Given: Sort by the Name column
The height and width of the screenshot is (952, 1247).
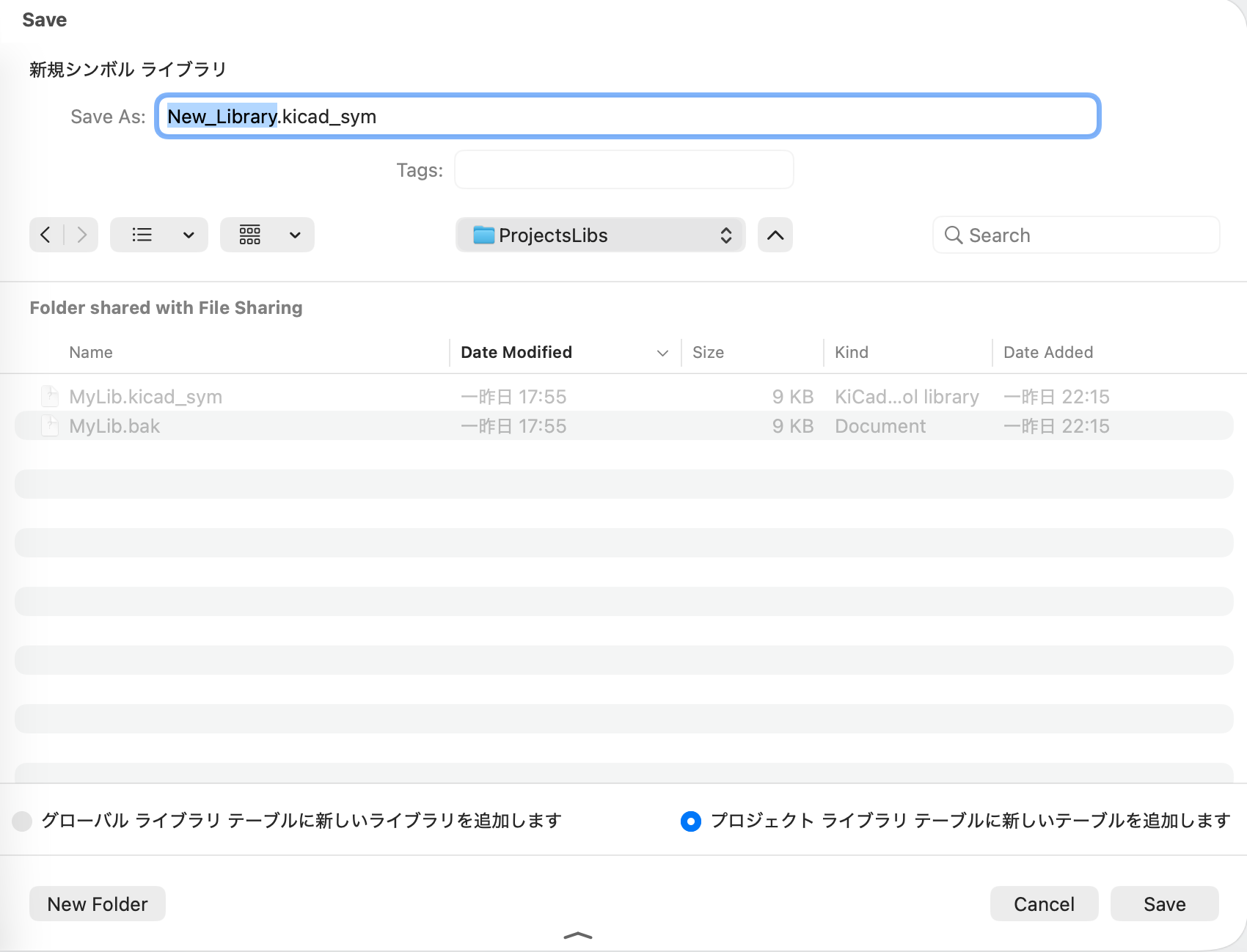Looking at the screenshot, I should pyautogui.click(x=91, y=352).
